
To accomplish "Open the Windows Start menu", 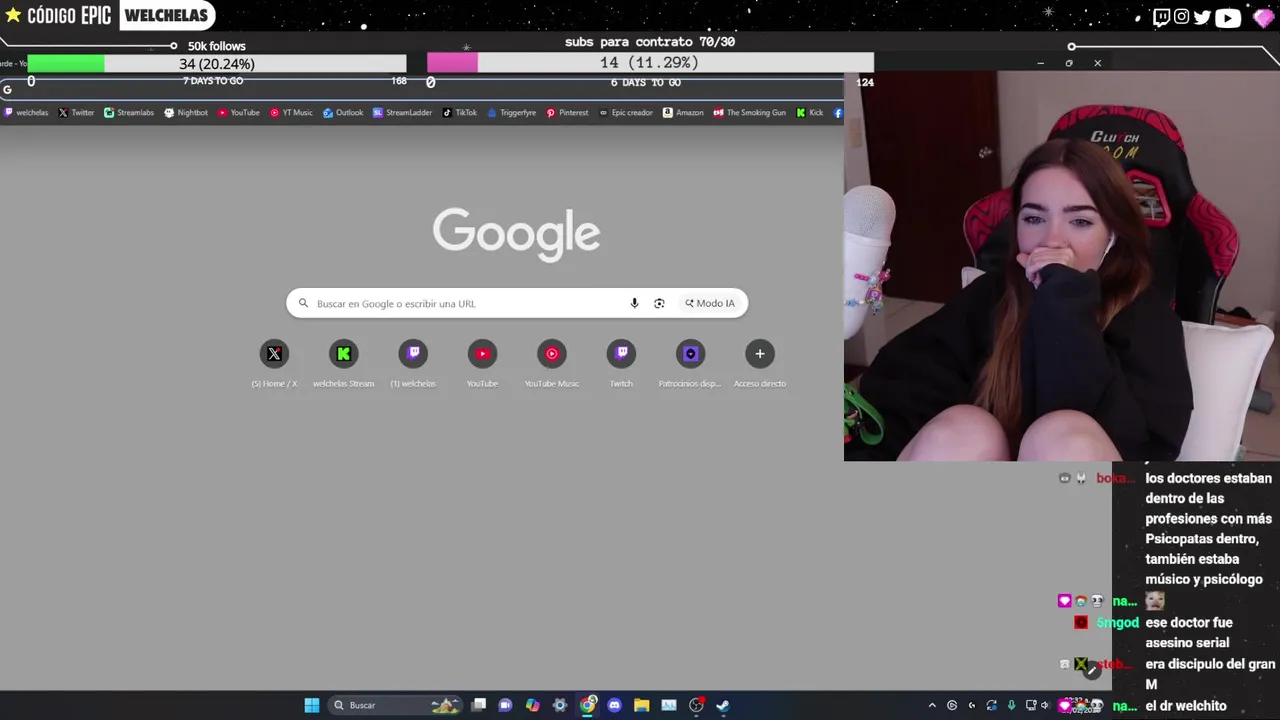I will (312, 705).
